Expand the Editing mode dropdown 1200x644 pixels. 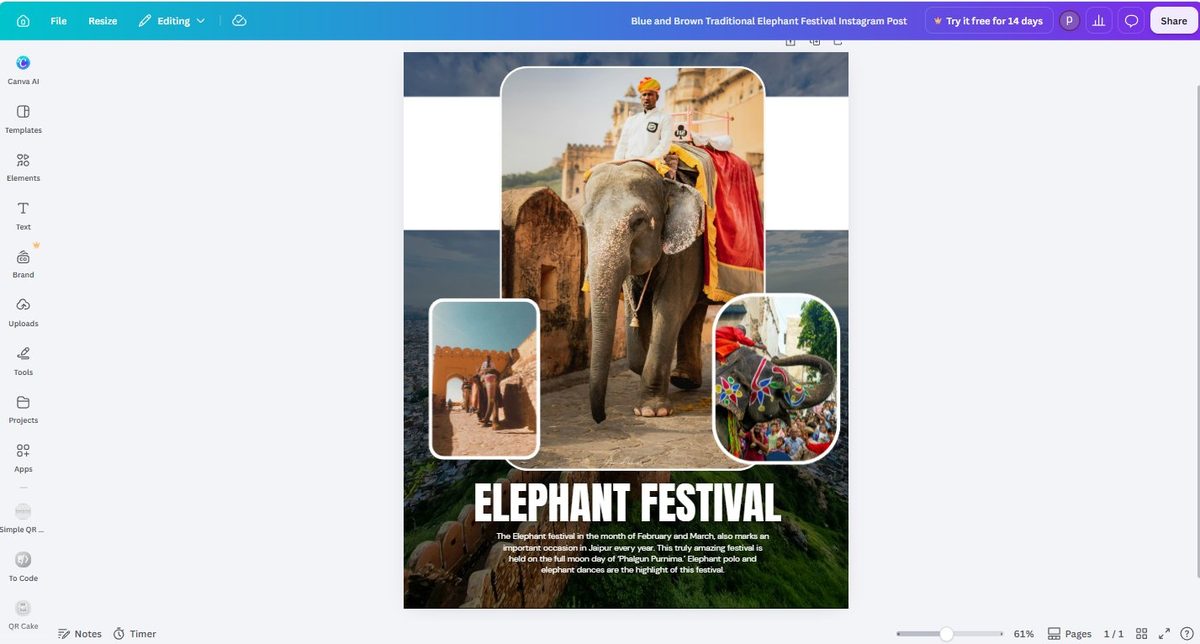[172, 20]
